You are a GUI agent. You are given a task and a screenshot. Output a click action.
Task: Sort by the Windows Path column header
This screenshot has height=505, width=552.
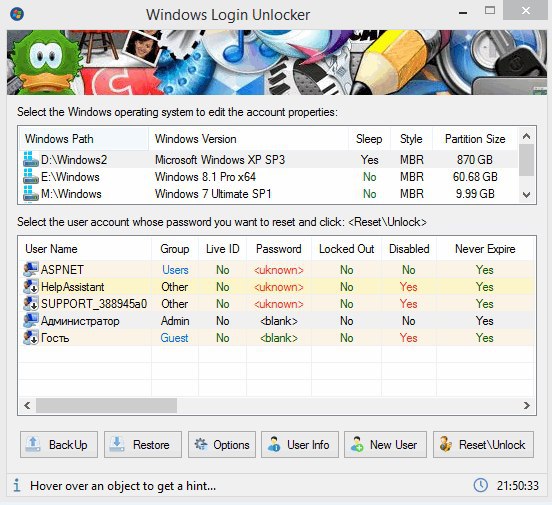coord(83,139)
